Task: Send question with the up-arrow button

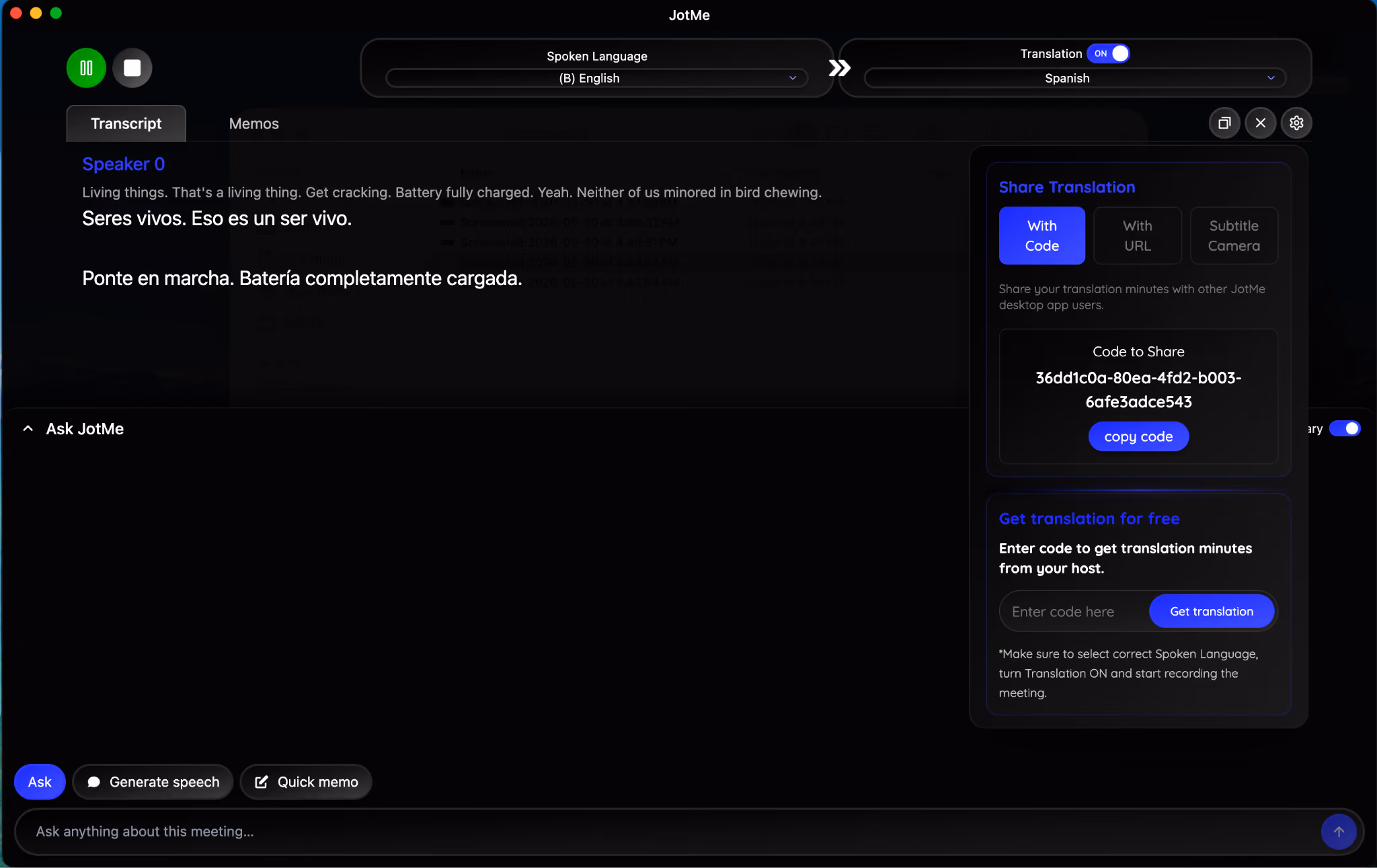Action: coord(1338,832)
